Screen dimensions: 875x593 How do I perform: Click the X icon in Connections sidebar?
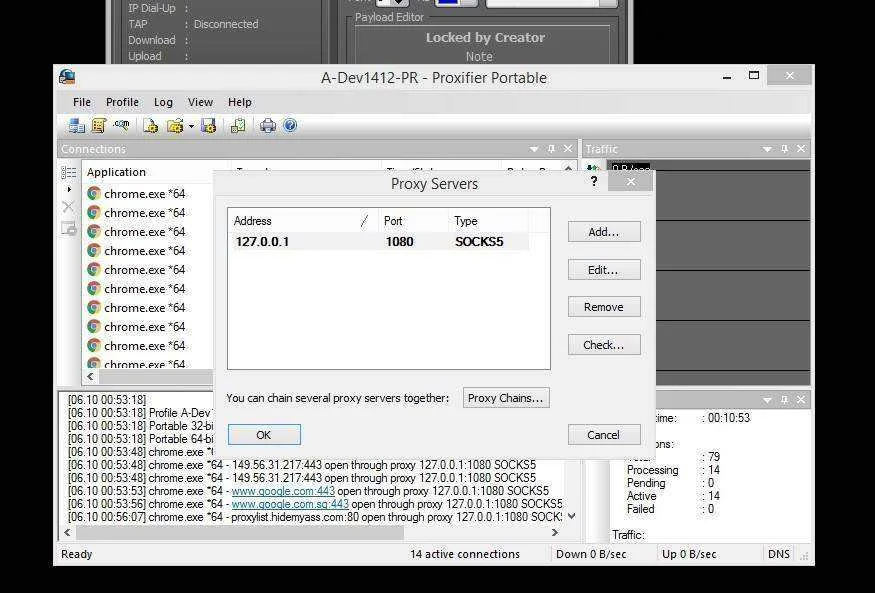68,206
